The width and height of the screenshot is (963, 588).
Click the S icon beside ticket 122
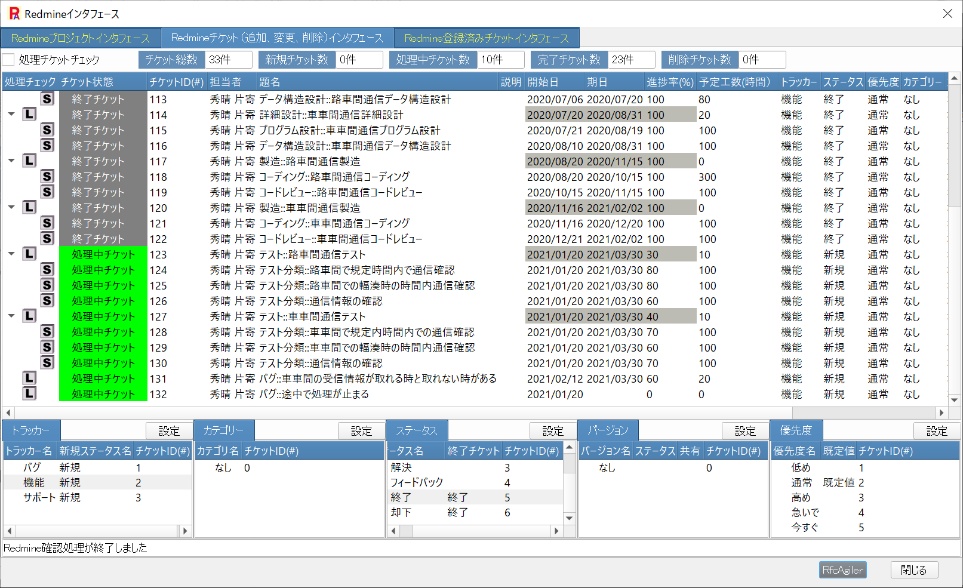coord(47,238)
